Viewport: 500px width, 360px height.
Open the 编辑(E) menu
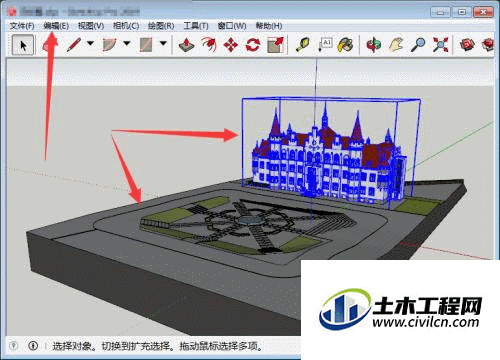coord(56,26)
